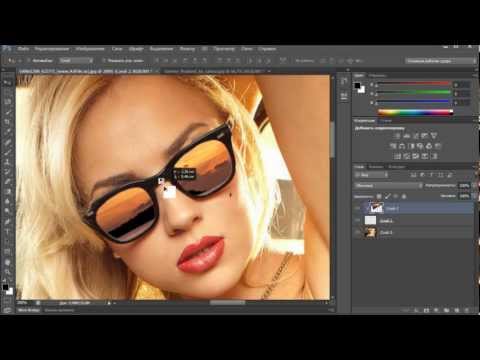
Task: Select the Eyedropper tool
Action: [8, 132]
